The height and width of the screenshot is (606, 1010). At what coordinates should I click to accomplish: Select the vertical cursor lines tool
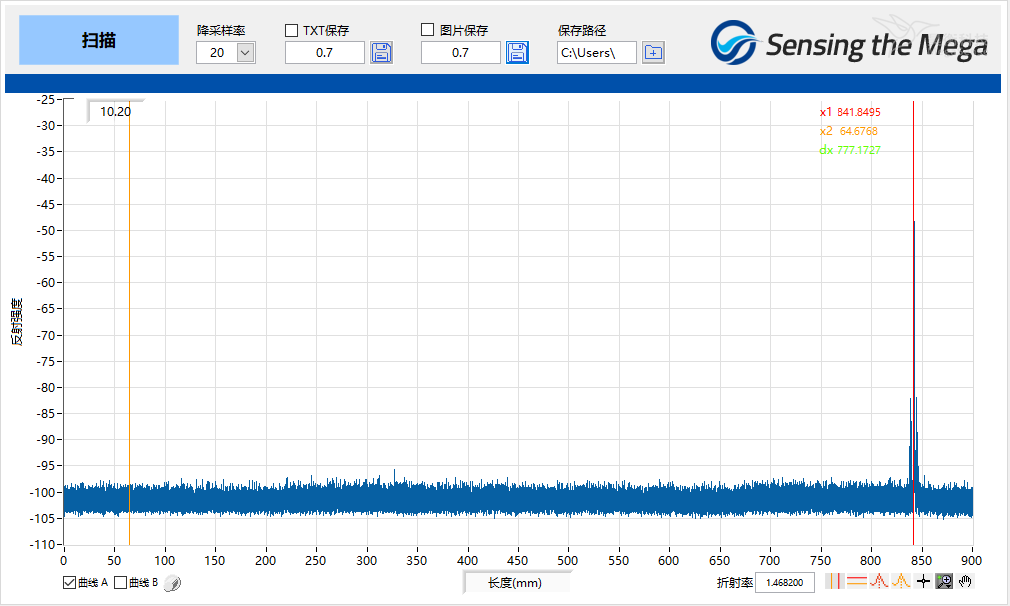[835, 581]
